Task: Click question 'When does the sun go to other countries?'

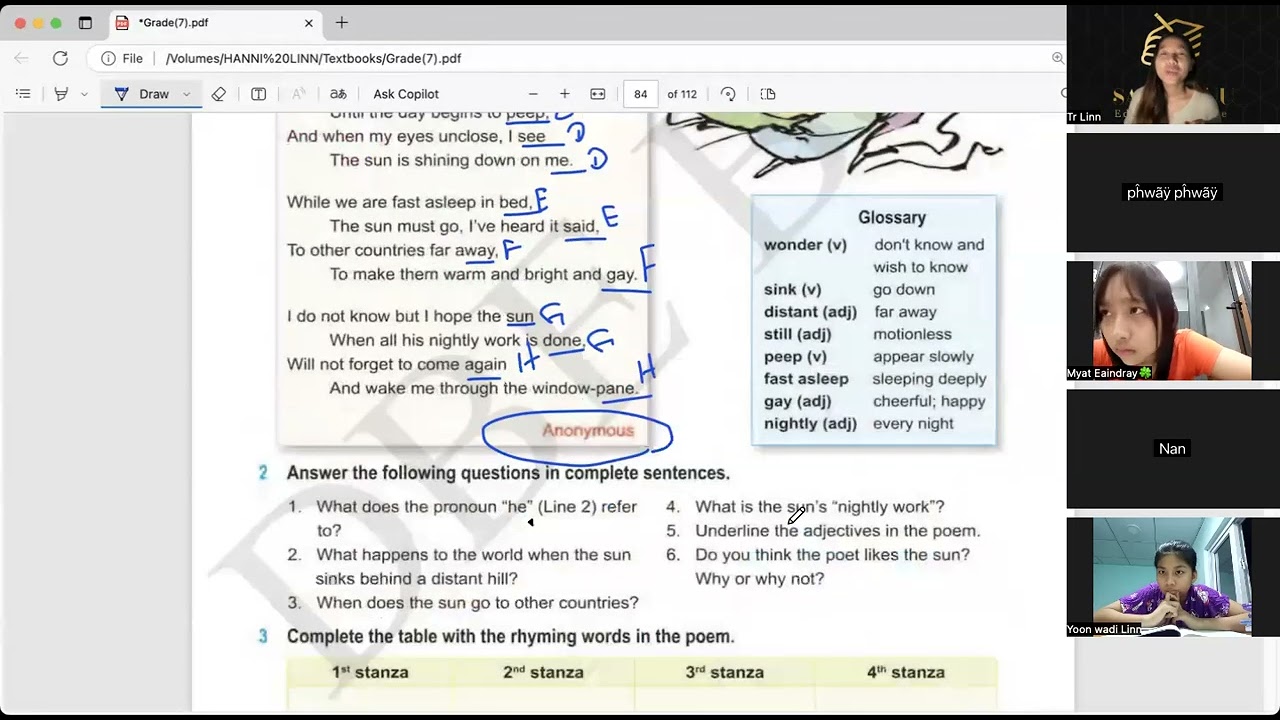Action: [x=477, y=603]
